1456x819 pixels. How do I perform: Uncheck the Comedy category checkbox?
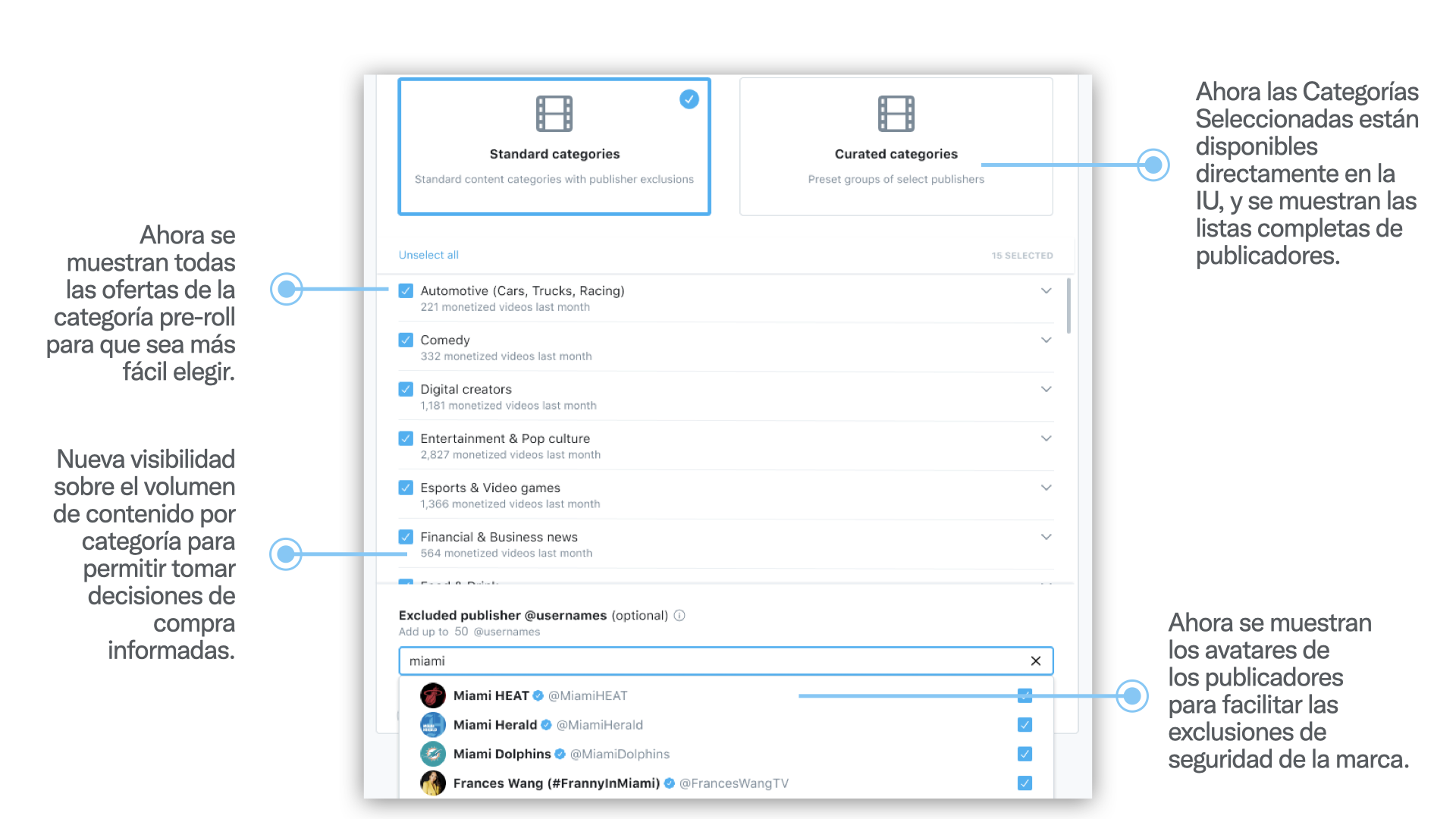(x=406, y=340)
